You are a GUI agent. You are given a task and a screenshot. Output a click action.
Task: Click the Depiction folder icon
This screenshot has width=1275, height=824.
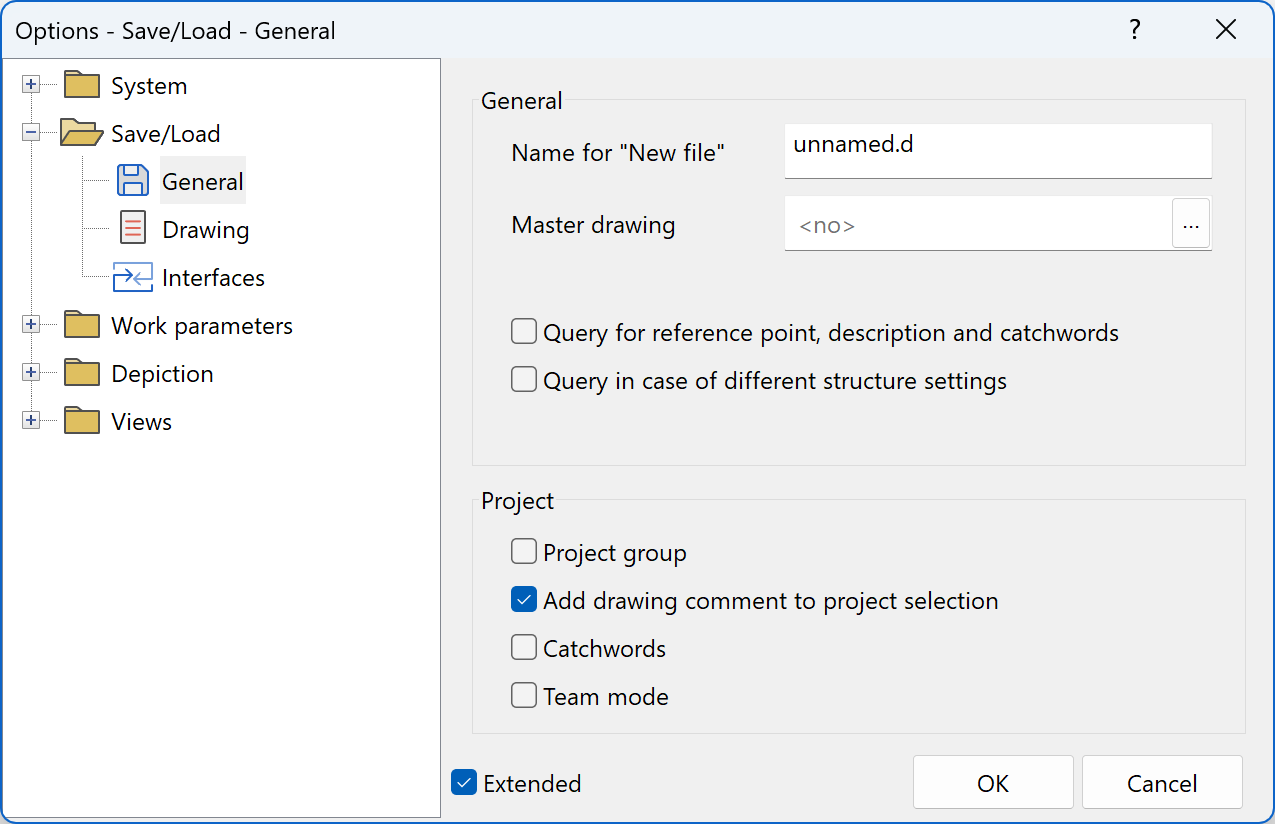click(80, 372)
